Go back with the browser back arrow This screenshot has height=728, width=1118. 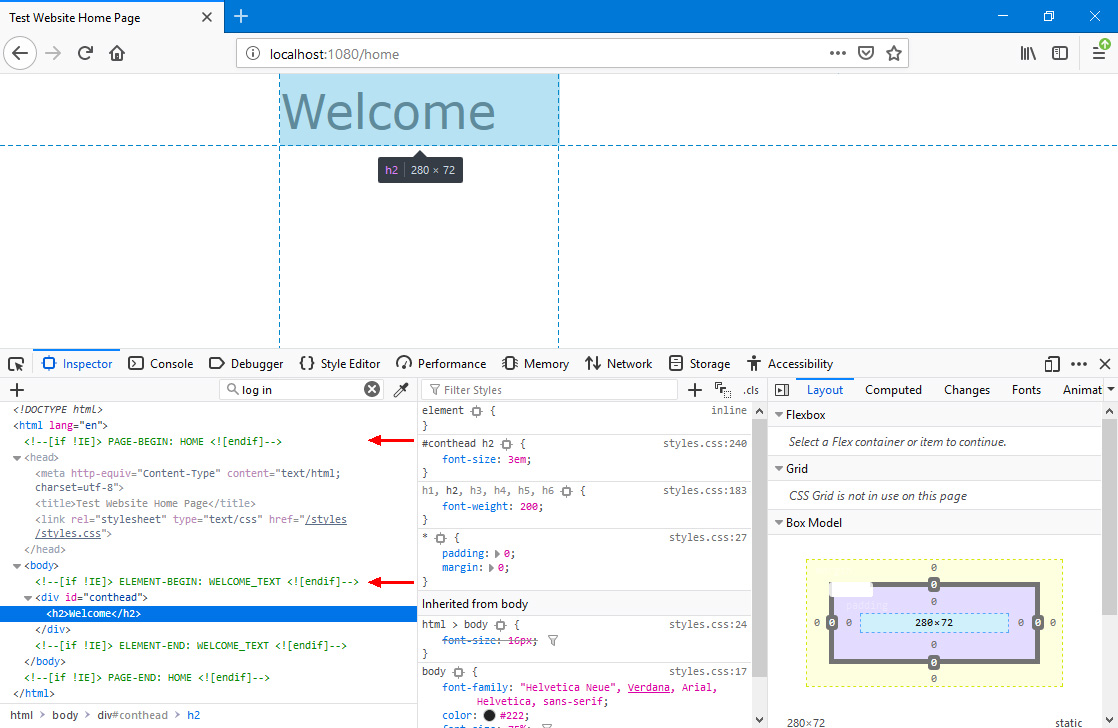click(20, 53)
